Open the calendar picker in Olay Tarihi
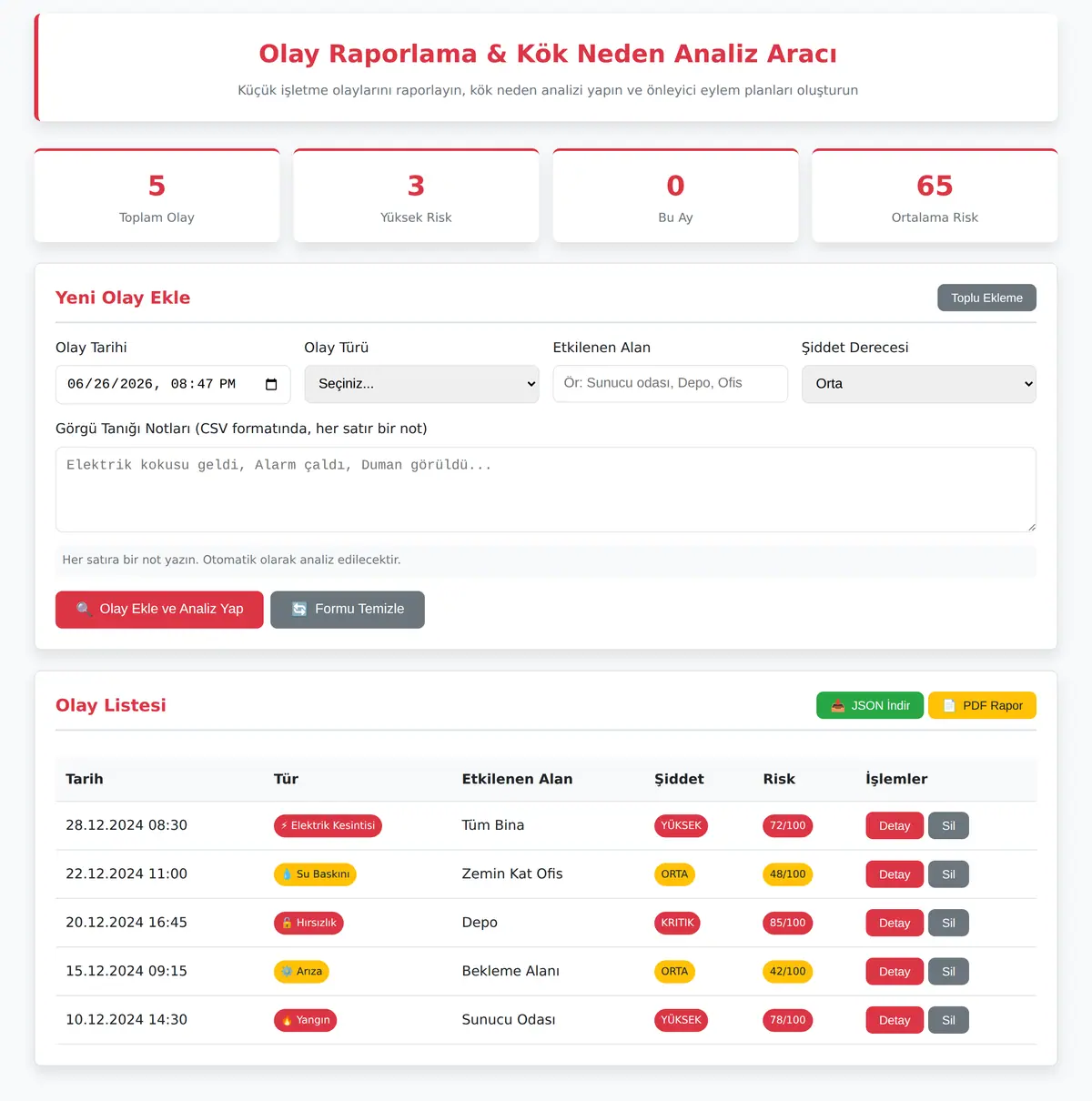The height and width of the screenshot is (1101, 1092). tap(271, 384)
